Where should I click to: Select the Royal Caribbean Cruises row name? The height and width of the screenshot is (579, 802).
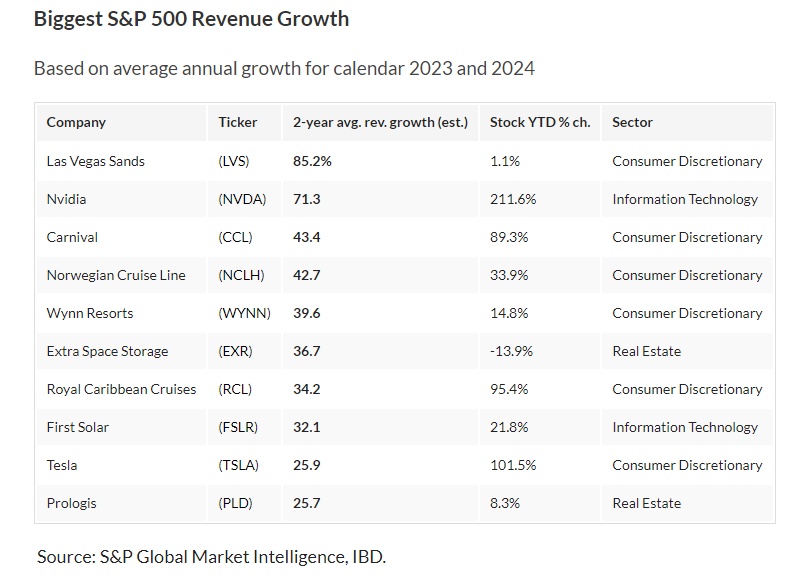point(121,389)
